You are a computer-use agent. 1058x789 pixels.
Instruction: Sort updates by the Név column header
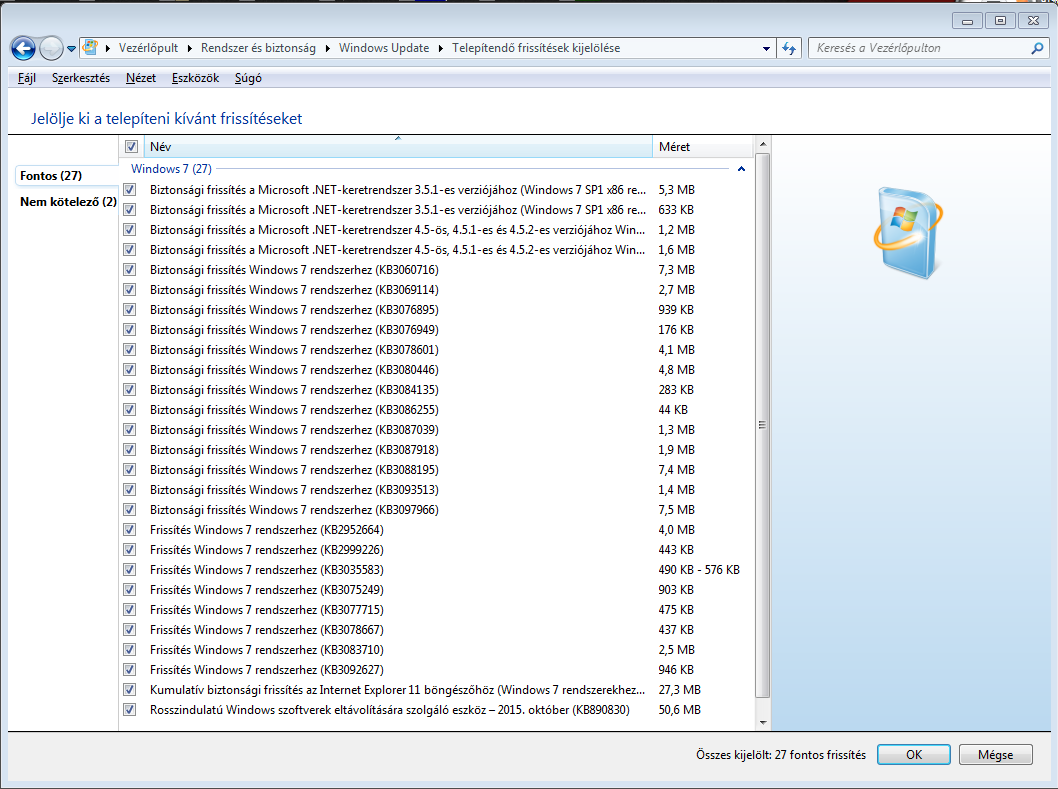tap(397, 146)
